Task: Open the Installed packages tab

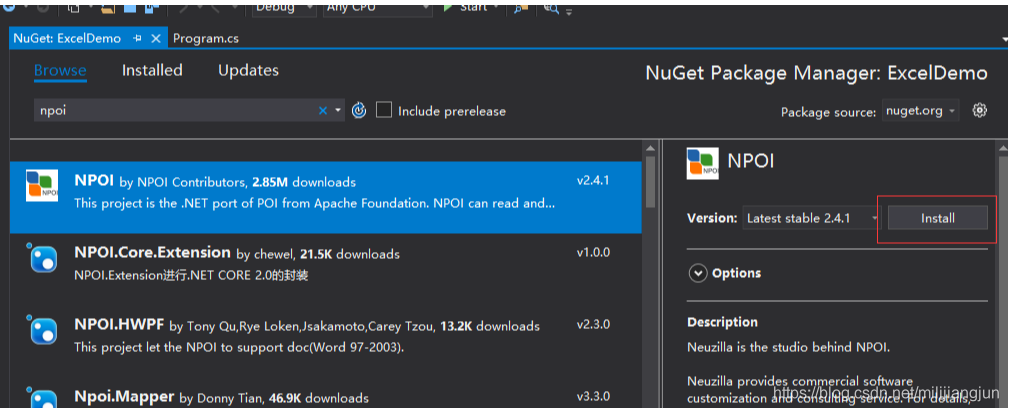Action: 153,70
